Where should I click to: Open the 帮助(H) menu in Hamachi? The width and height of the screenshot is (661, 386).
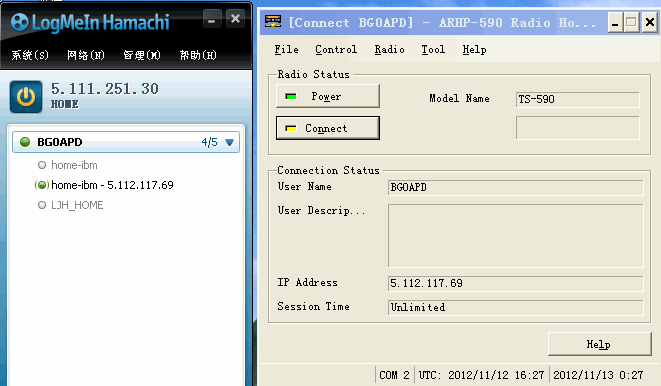(x=198, y=55)
